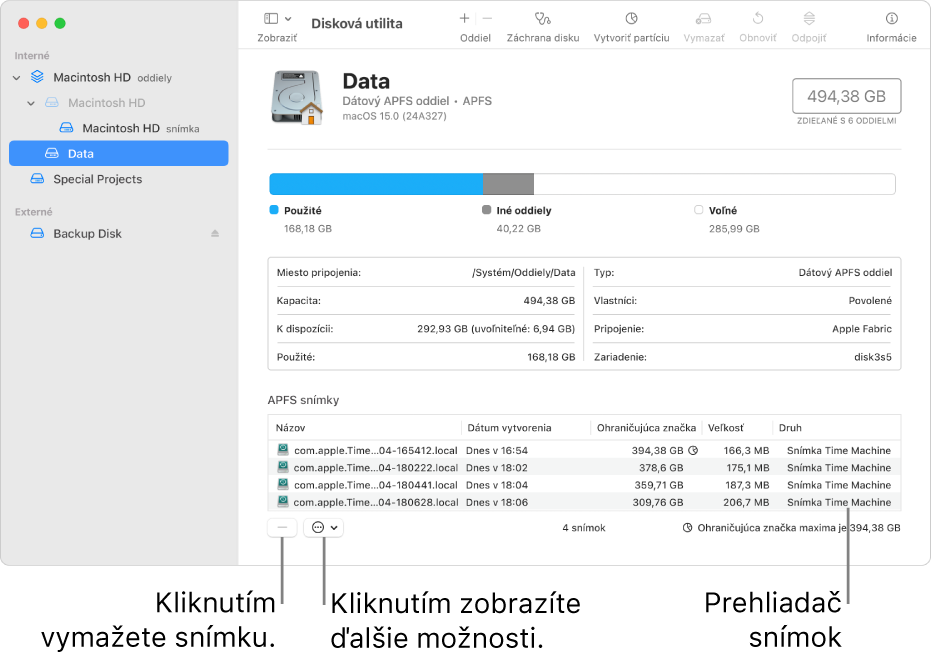Viewport: 931px width, 662px height.
Task: Open more options ellipsis menu below snapshots
Action: tap(324, 527)
